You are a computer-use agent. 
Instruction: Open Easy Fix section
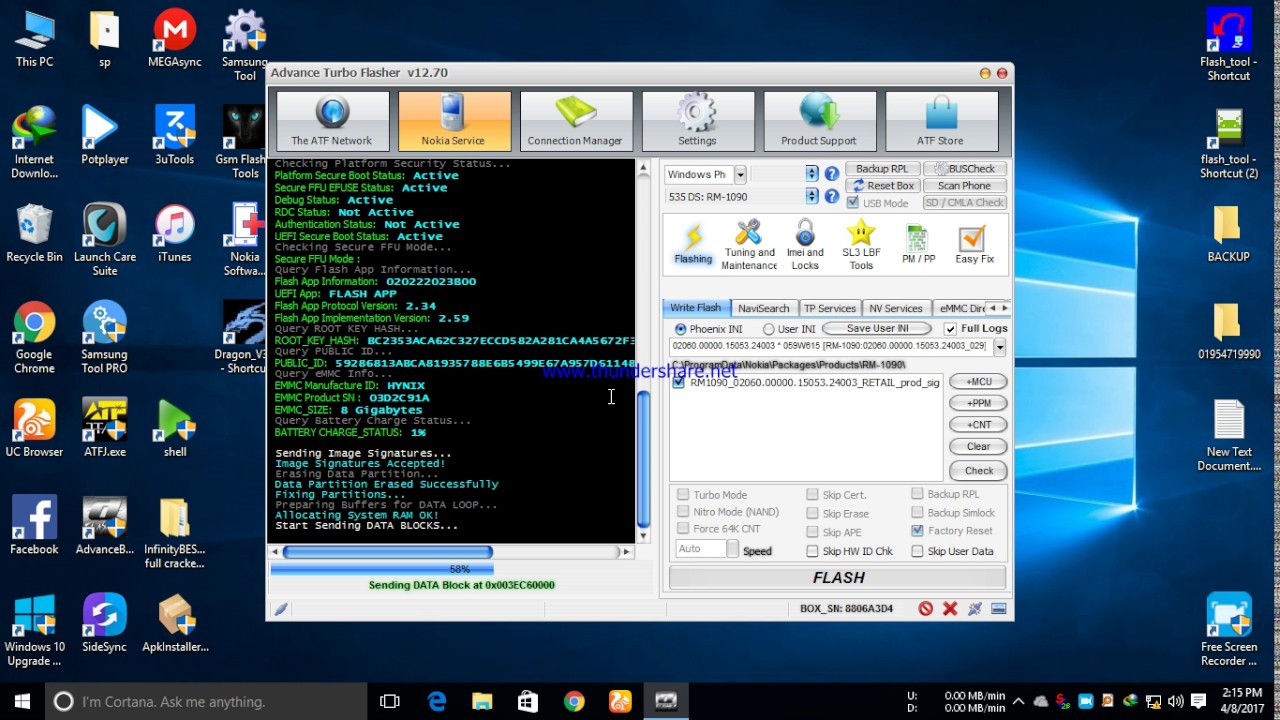(973, 244)
